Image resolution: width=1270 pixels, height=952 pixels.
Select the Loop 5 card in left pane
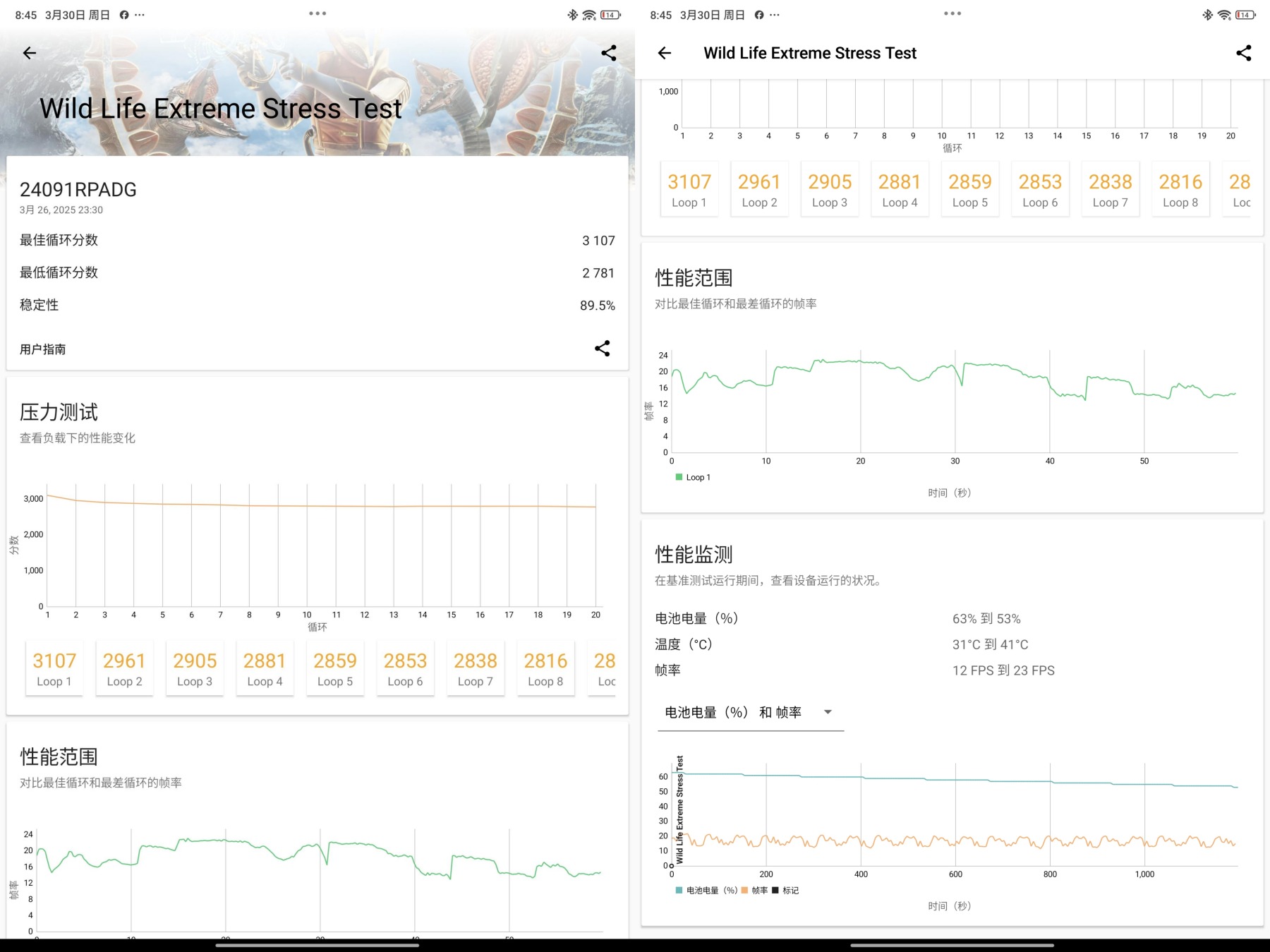(x=335, y=668)
